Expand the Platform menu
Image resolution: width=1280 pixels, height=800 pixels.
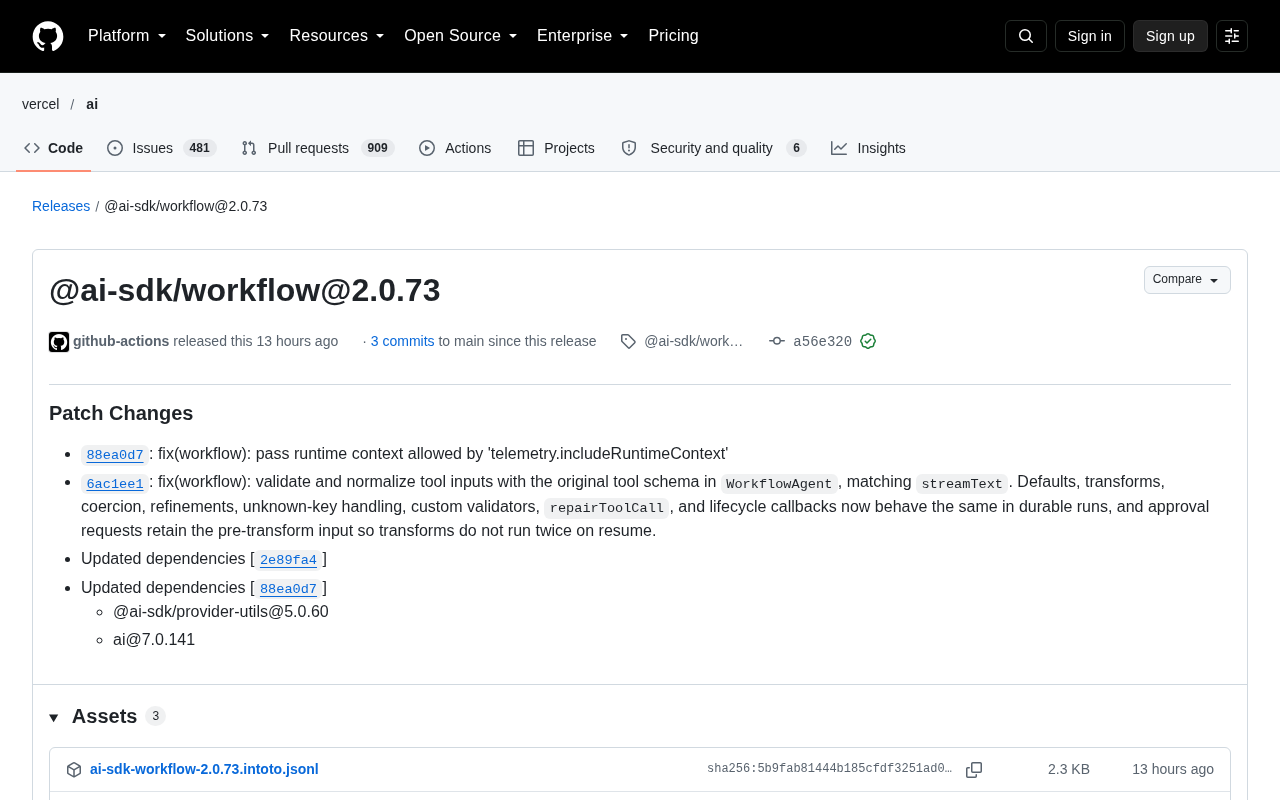[127, 36]
